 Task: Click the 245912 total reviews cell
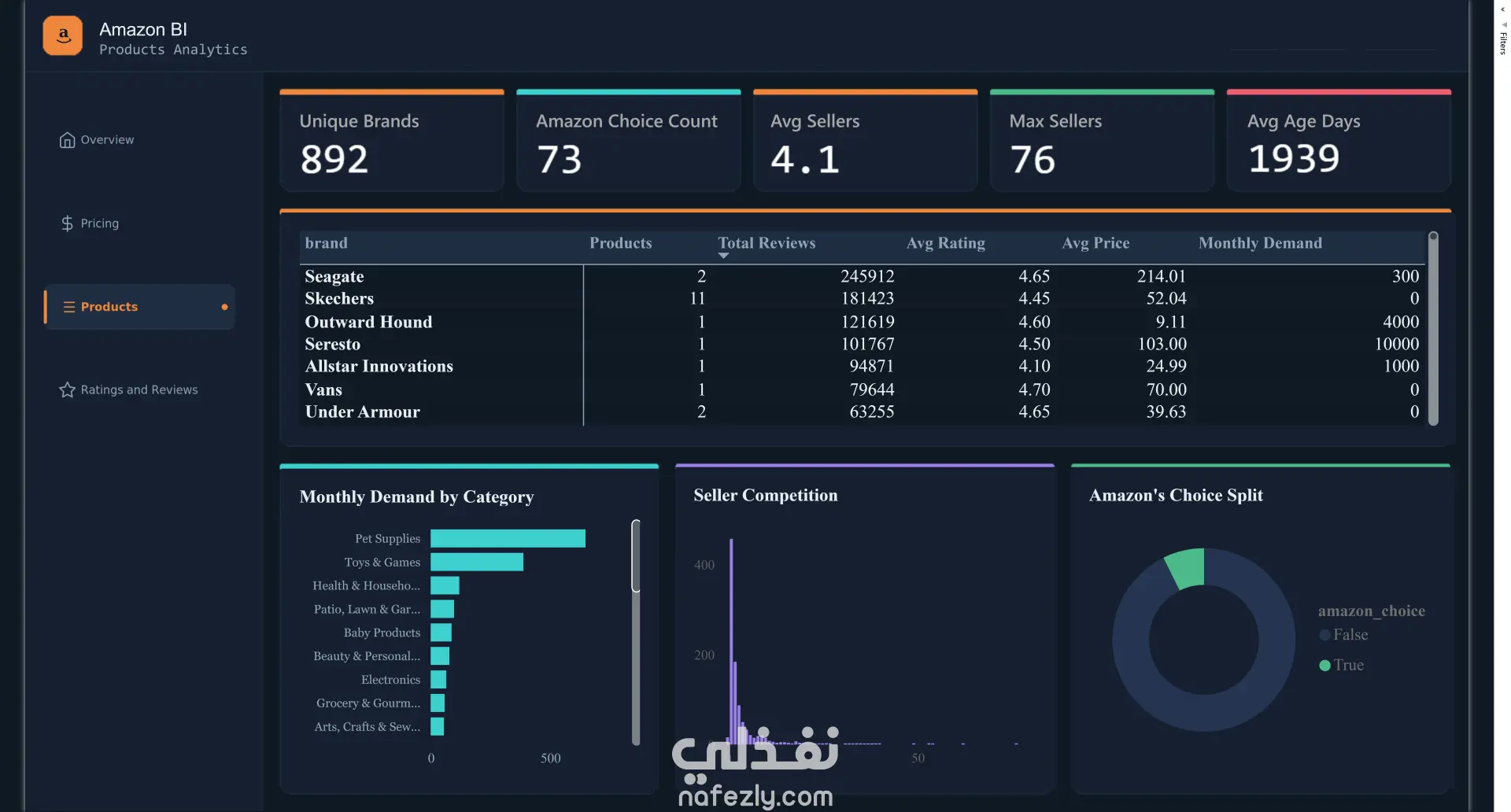point(867,276)
